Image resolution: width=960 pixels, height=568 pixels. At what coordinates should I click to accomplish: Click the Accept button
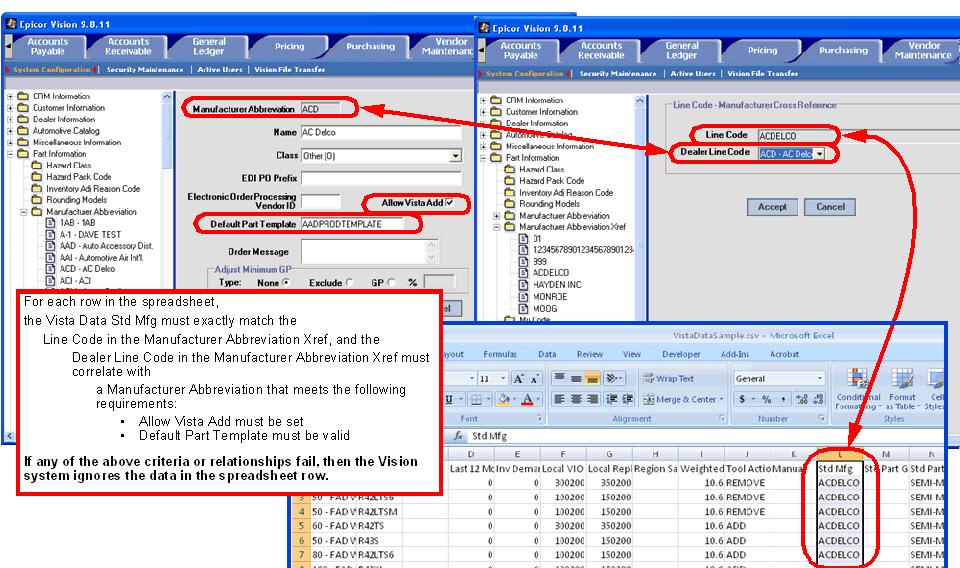772,207
